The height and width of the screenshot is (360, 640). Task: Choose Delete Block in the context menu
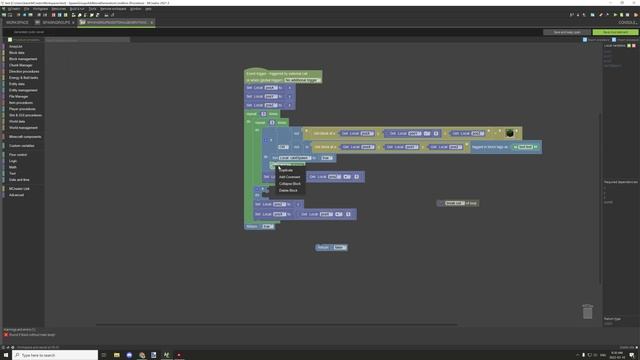[x=288, y=190]
